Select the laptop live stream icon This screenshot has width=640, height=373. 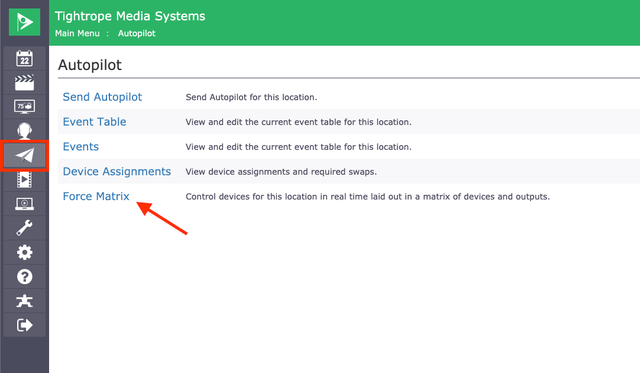point(24,204)
